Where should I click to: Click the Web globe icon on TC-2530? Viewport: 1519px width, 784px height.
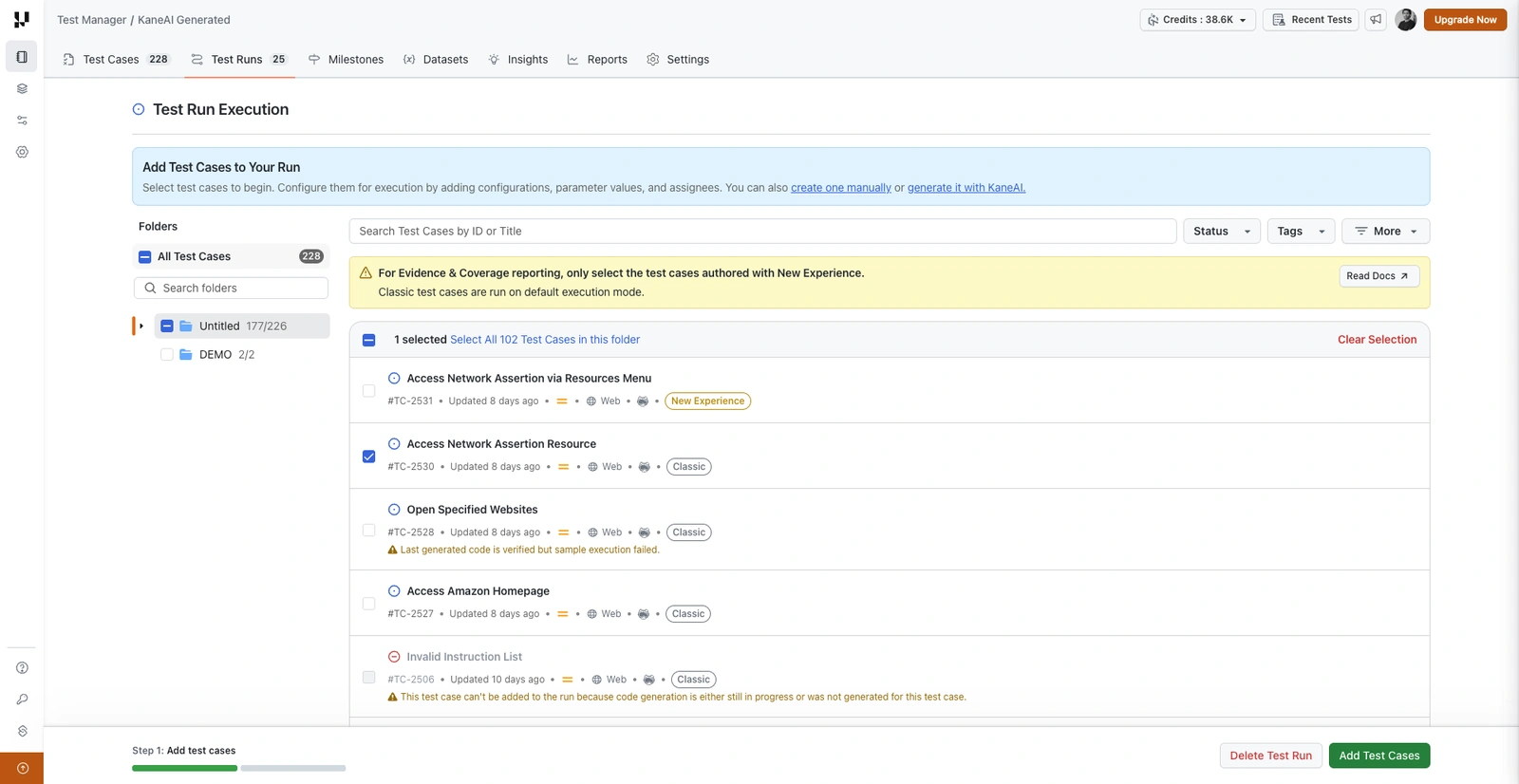pyautogui.click(x=592, y=467)
